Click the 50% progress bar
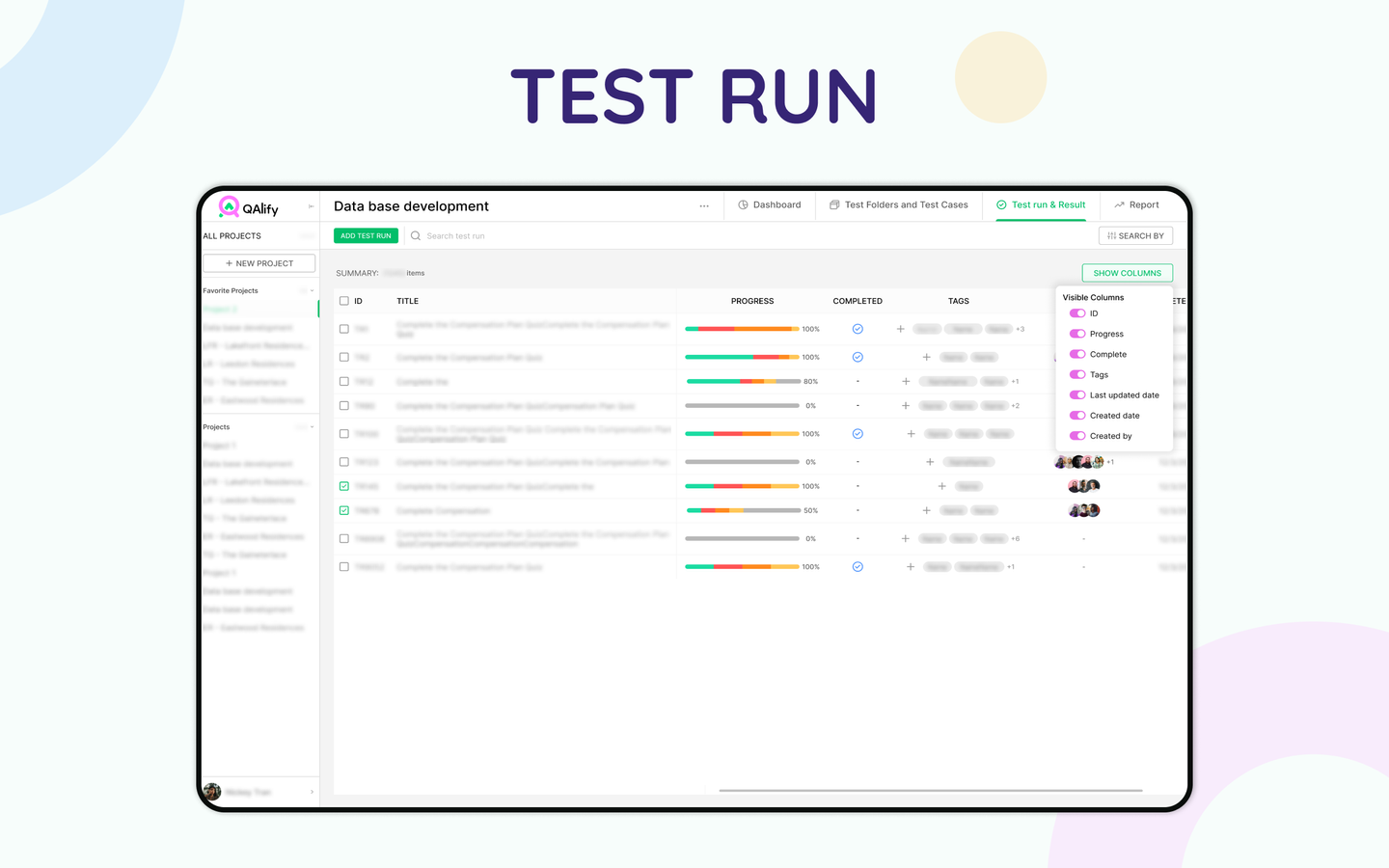 743,510
